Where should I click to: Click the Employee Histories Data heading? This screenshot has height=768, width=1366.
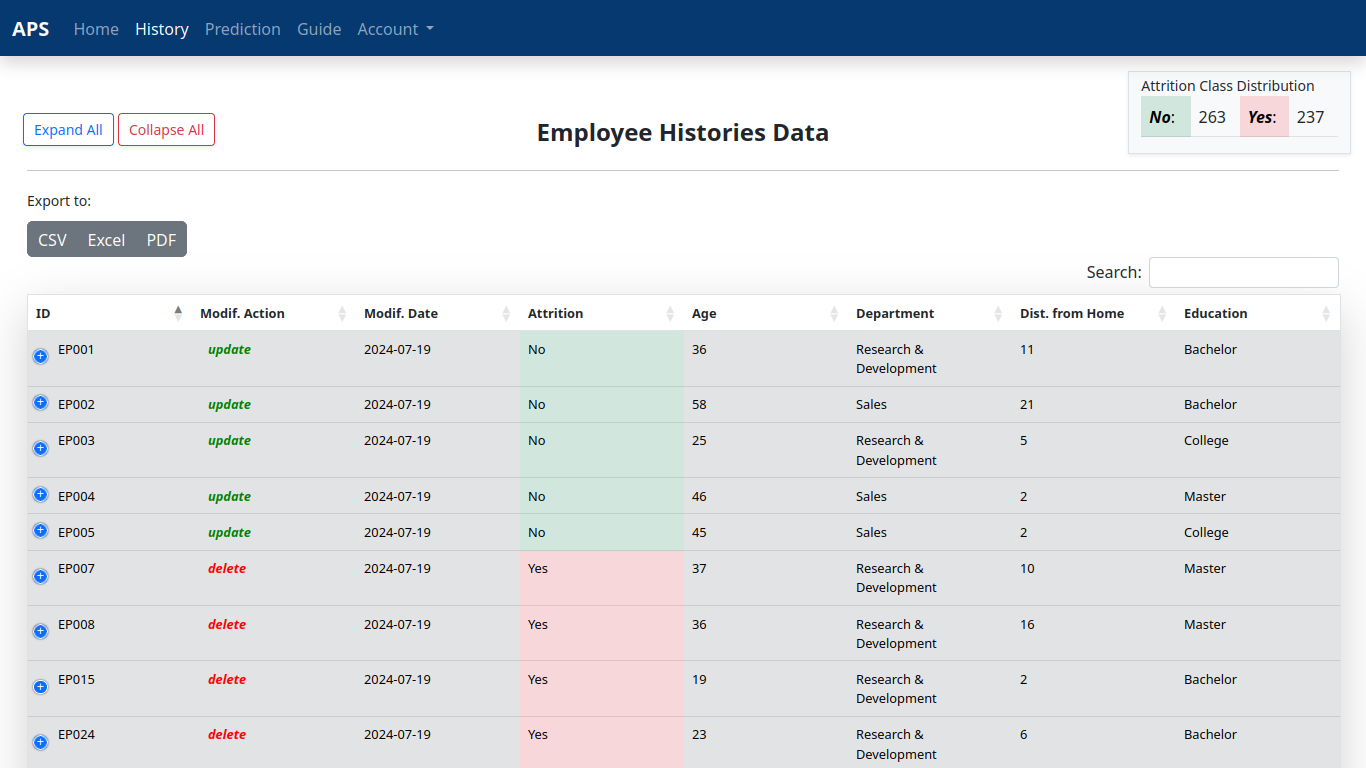[683, 133]
